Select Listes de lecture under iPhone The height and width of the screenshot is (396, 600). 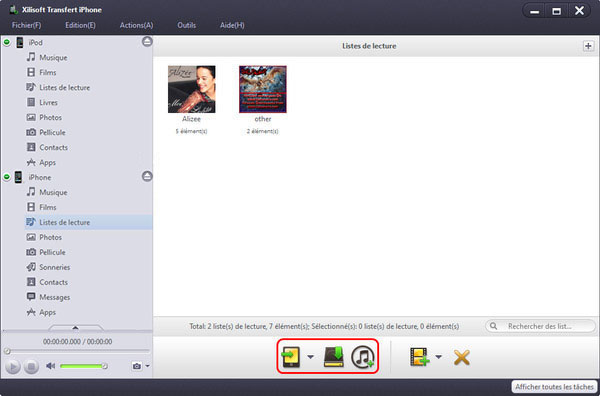(x=88, y=222)
